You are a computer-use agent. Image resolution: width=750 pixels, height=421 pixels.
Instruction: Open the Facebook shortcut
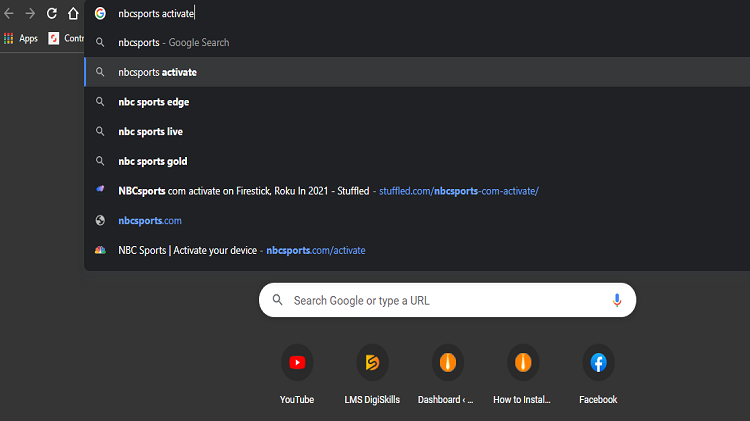click(x=598, y=363)
